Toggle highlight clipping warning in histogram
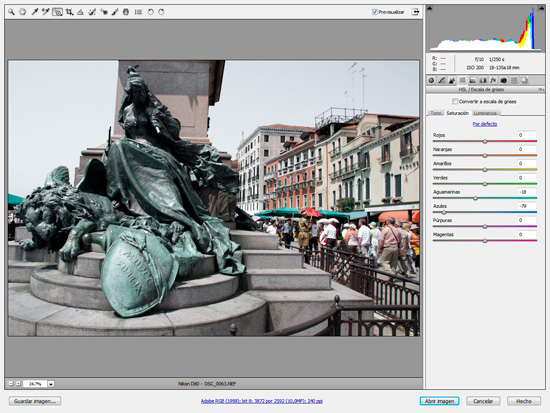 (542, 8)
